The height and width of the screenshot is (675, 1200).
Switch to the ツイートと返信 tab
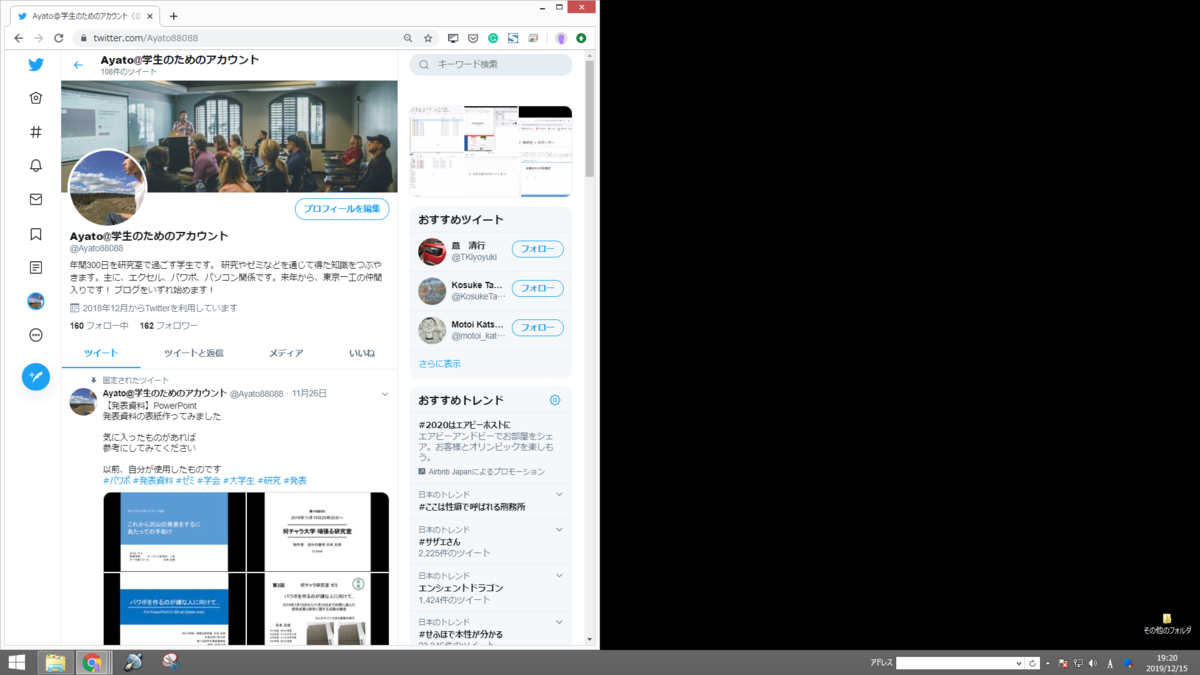pos(195,353)
